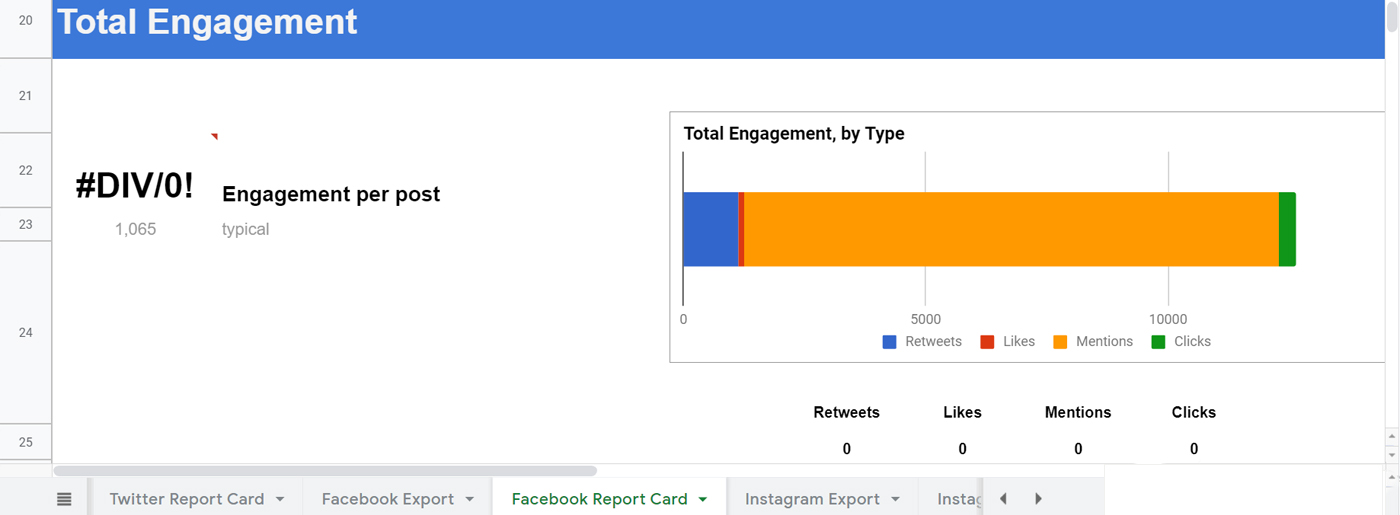Viewport: 1400px width, 515px height.
Task: Expand Instagram Export tab dropdown arrow
Action: coord(895,499)
